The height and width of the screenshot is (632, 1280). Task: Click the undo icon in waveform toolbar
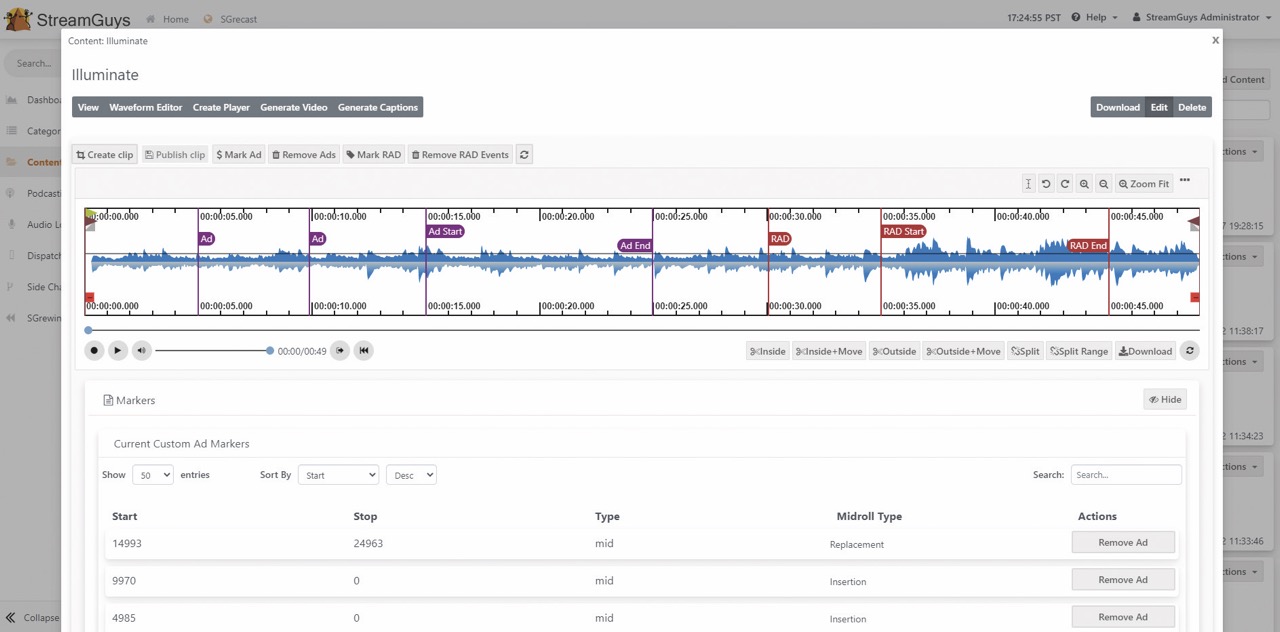click(x=1046, y=184)
